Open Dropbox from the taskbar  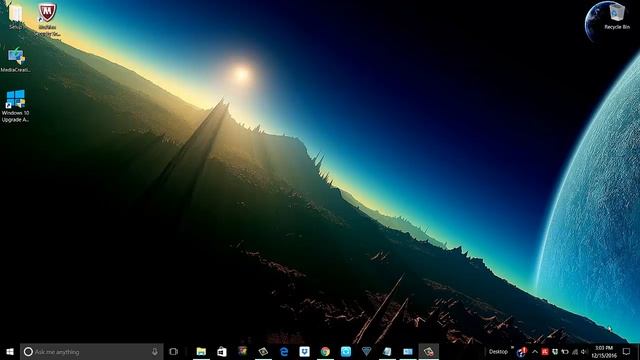point(304,351)
